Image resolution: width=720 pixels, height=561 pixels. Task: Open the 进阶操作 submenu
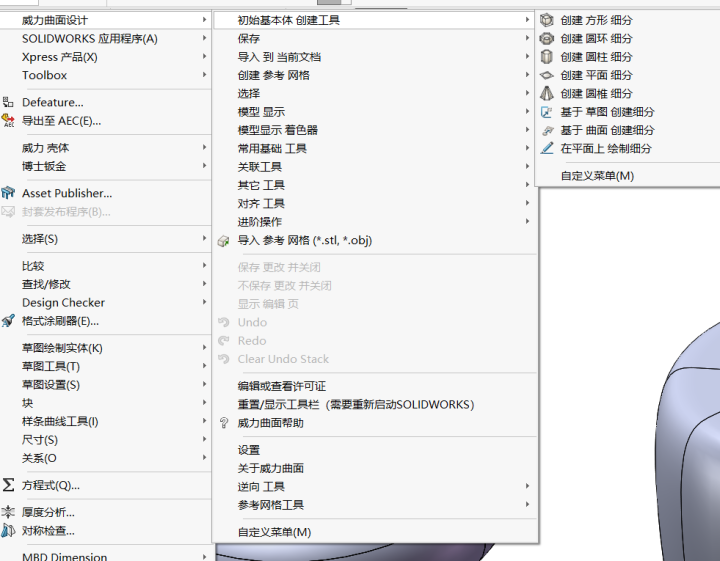(x=375, y=222)
